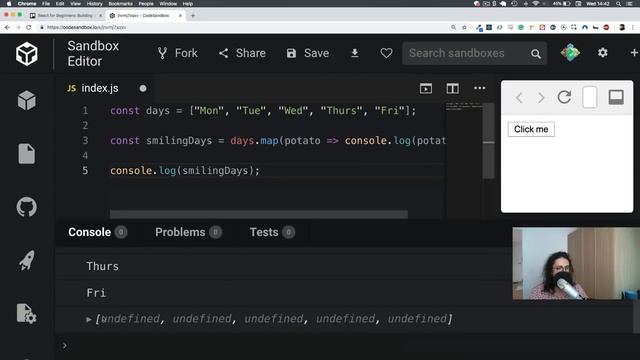640x360 pixels.
Task: Place cursor on line 1 days array
Action: [x=263, y=111]
